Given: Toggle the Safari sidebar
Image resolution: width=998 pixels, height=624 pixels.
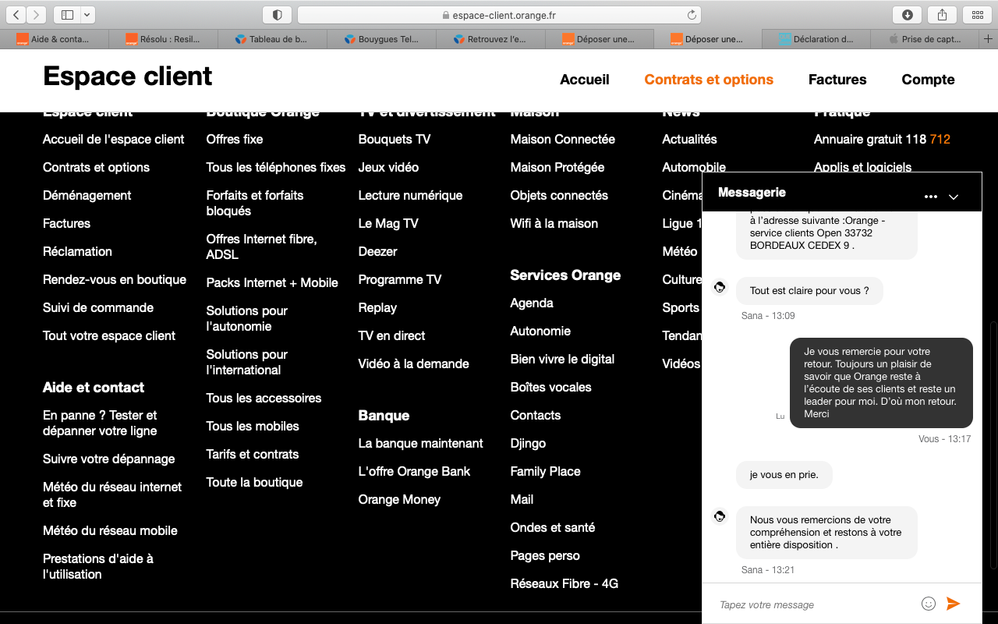Looking at the screenshot, I should pos(67,15).
